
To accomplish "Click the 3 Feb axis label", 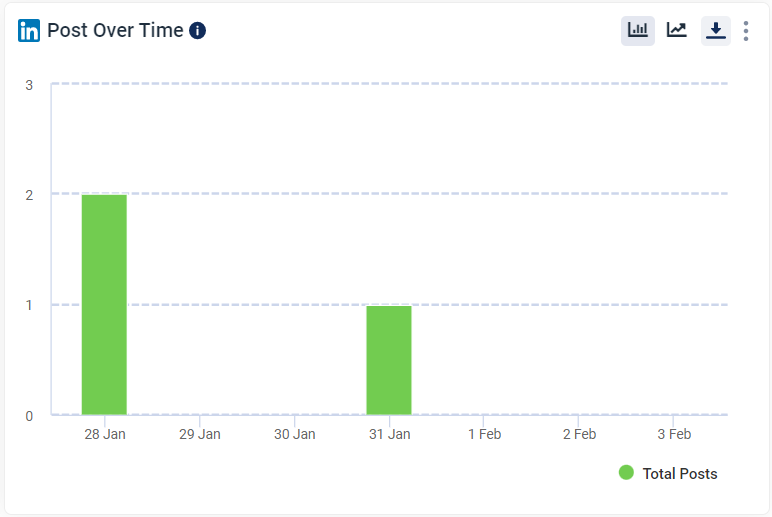I will (674, 434).
